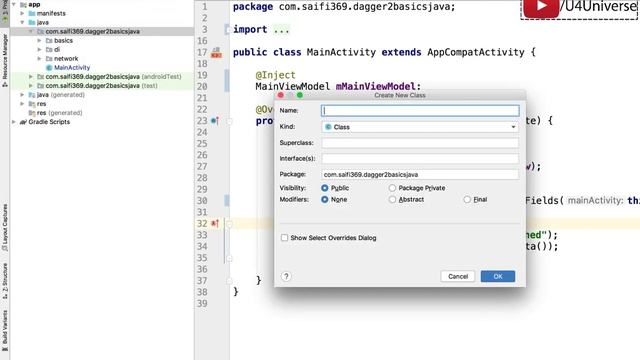Select Final modifier radio button
640x360 pixels.
pos(467,199)
